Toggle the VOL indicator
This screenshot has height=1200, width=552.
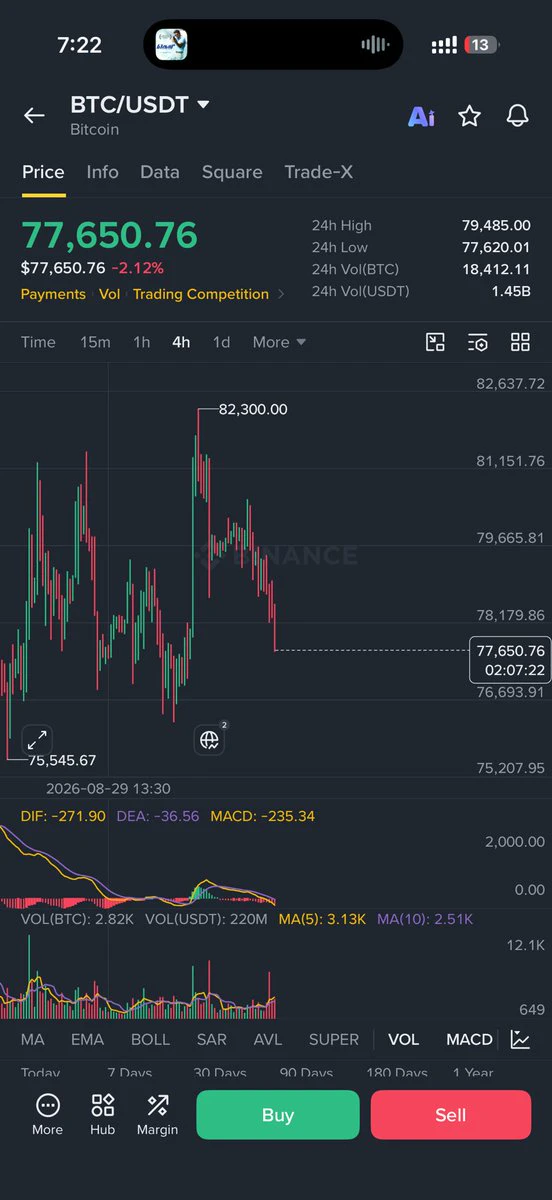(403, 1039)
